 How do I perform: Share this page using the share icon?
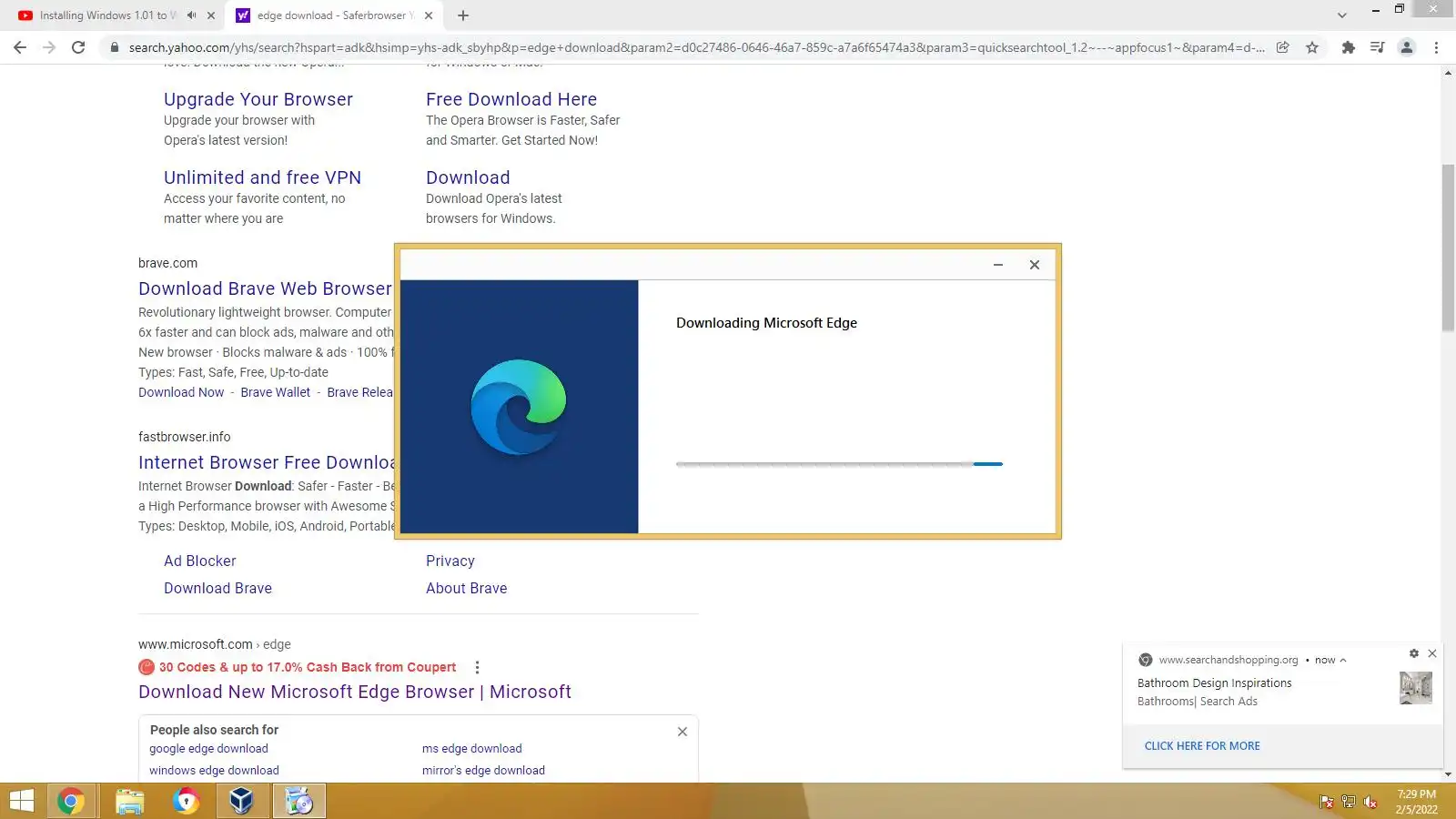coord(1282,47)
